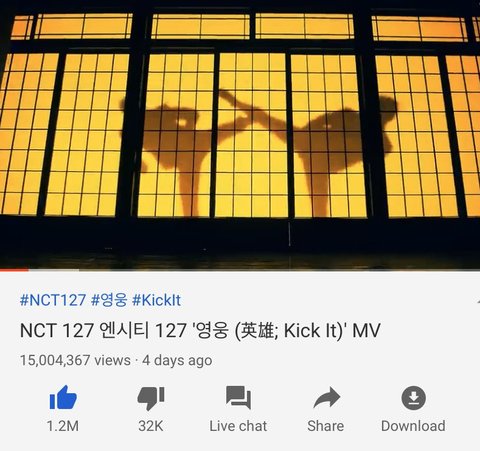Image resolution: width=480 pixels, height=451 pixels.
Task: Tap the '4 days ago' upload date
Action: (177, 360)
